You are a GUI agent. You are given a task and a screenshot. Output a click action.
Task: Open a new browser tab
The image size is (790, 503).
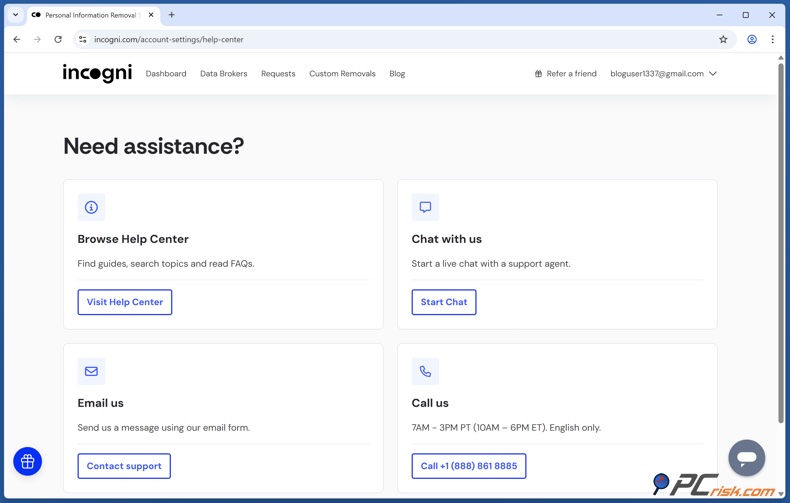tap(172, 15)
